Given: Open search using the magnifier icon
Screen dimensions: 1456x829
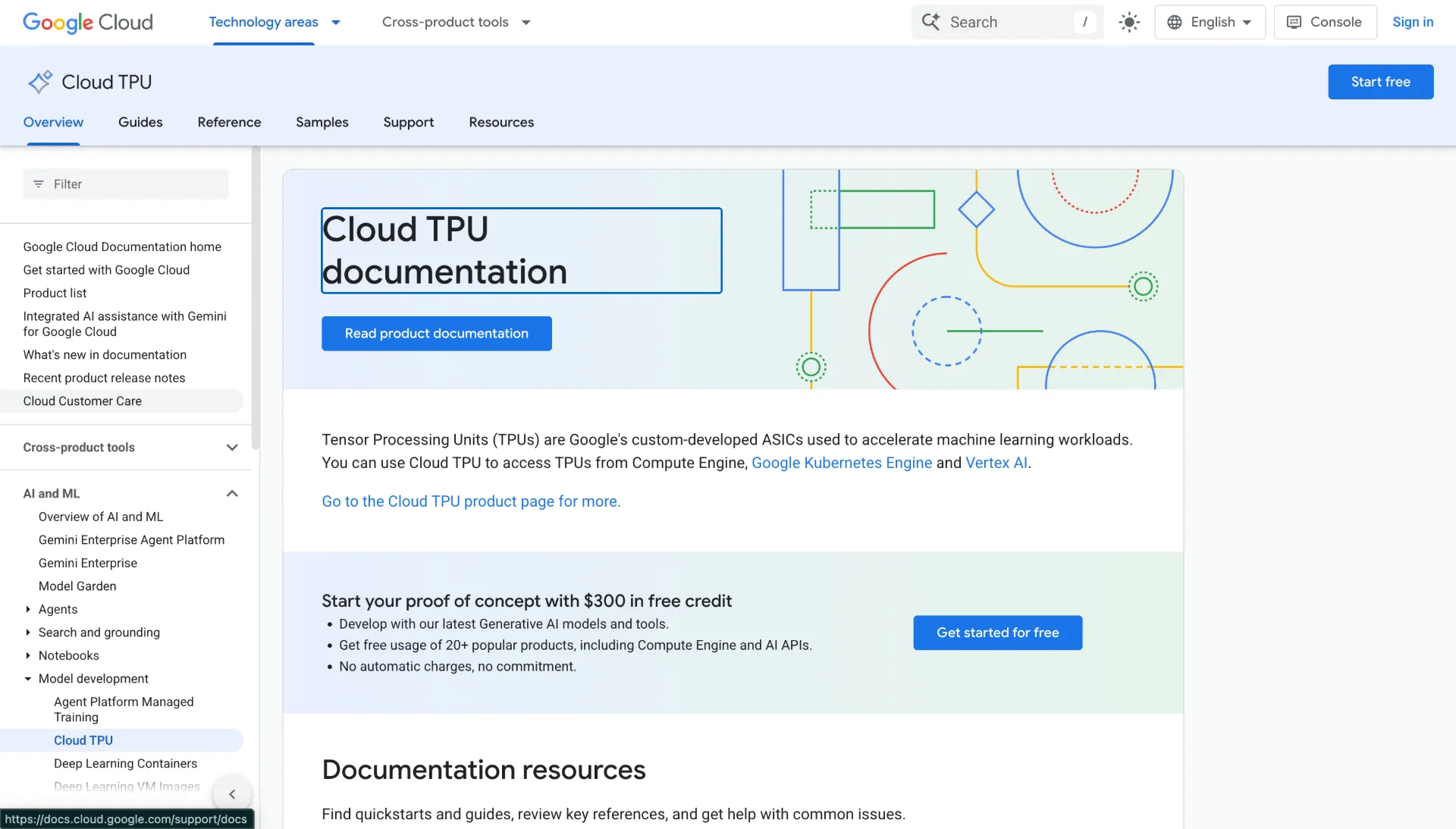Looking at the screenshot, I should tap(930, 22).
